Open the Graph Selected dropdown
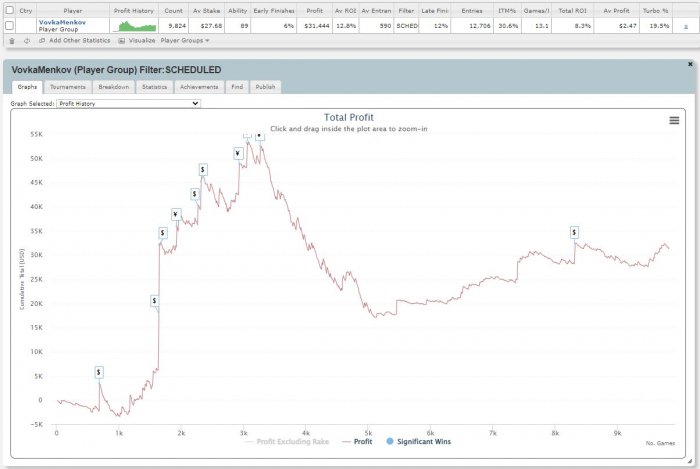The height and width of the screenshot is (469, 700). 129,104
